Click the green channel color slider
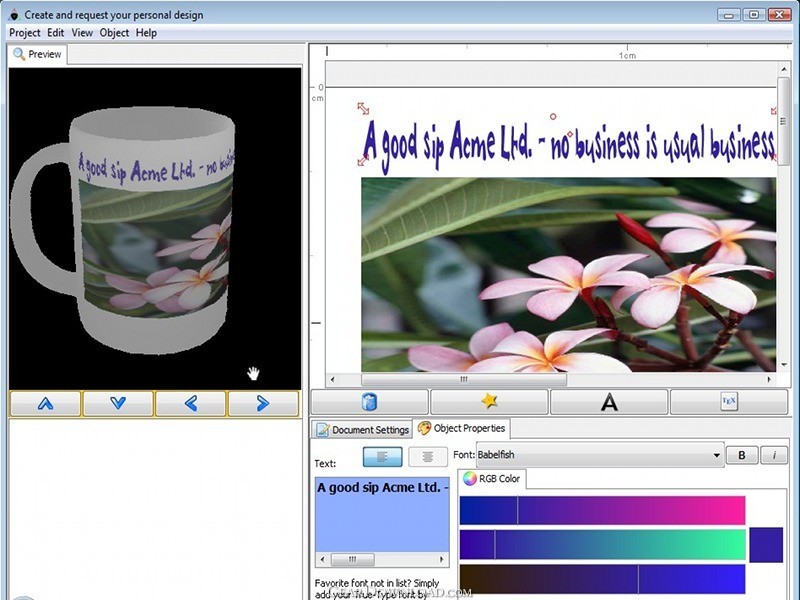This screenshot has height=600, width=800. pos(602,544)
